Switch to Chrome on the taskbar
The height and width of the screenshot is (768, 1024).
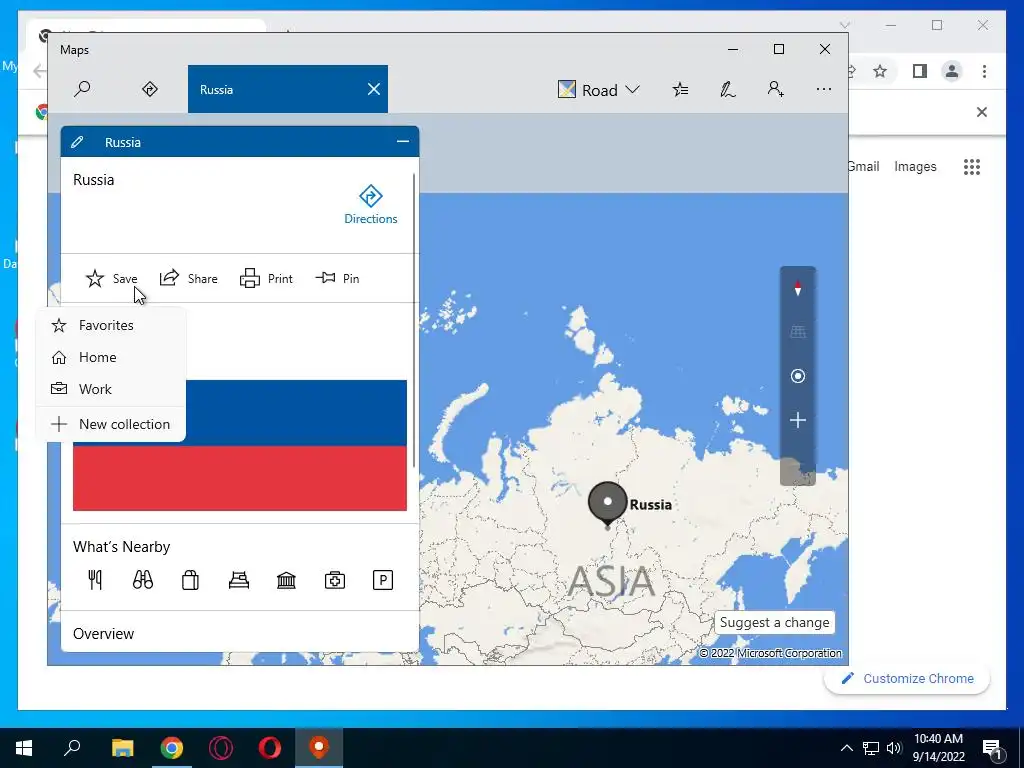pyautogui.click(x=172, y=748)
